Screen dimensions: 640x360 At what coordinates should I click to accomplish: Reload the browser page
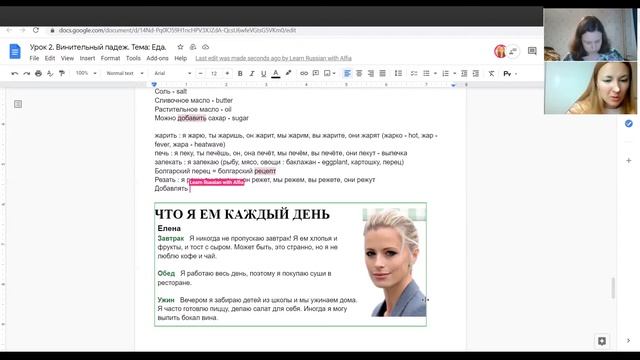tap(36, 30)
